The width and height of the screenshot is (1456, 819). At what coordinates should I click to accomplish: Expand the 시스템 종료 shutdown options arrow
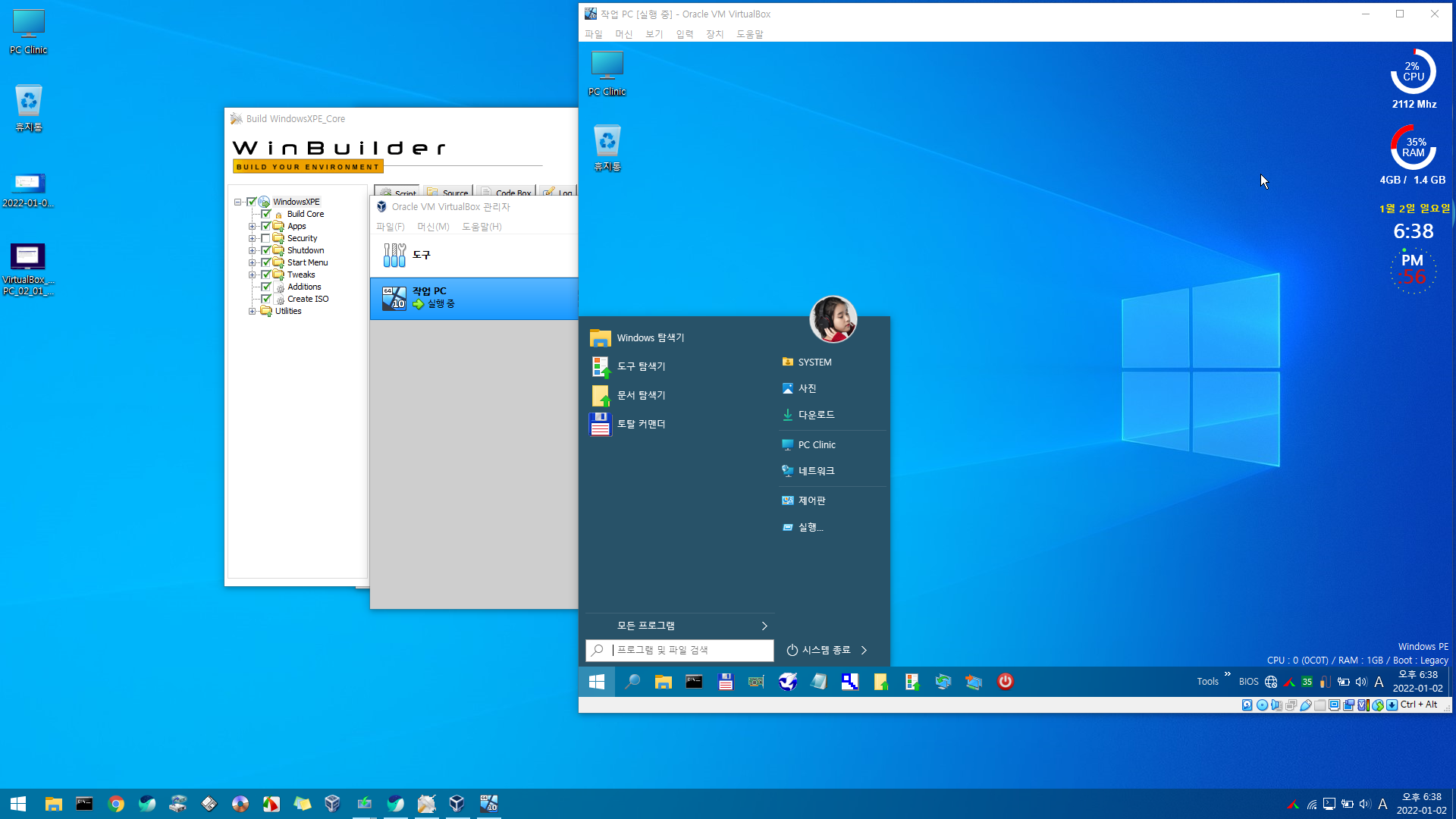[x=864, y=650]
